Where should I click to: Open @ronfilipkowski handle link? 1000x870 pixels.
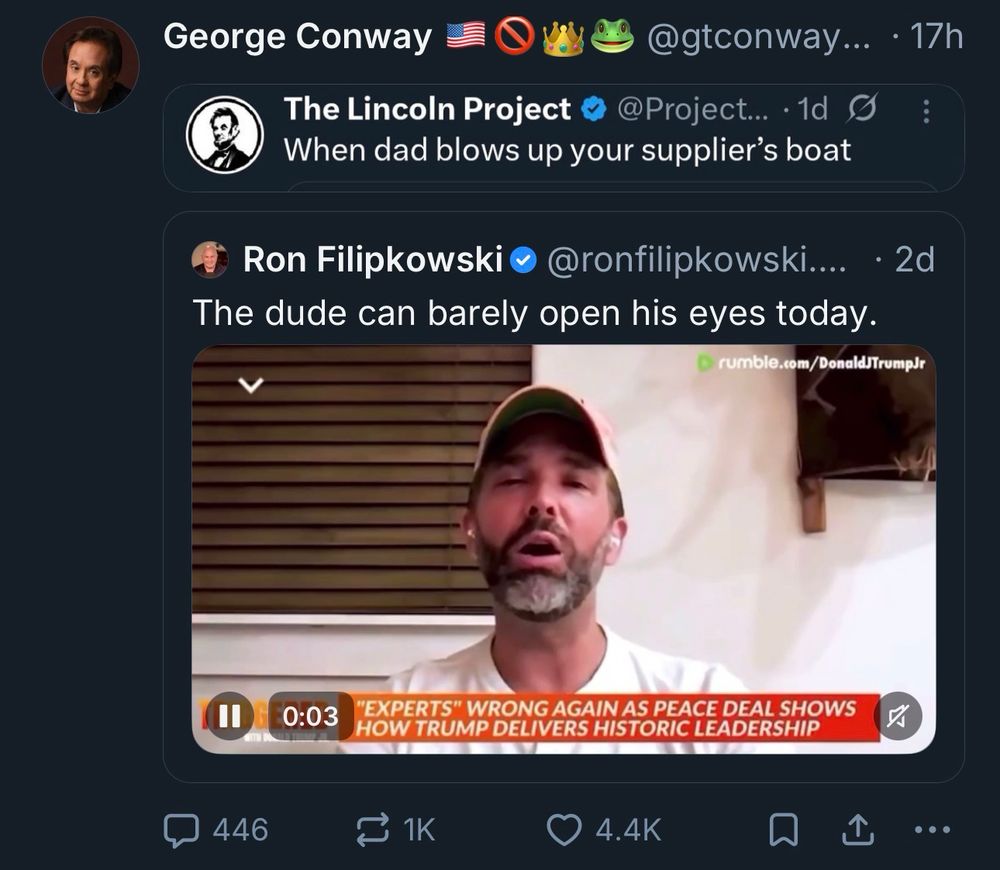click(x=695, y=260)
